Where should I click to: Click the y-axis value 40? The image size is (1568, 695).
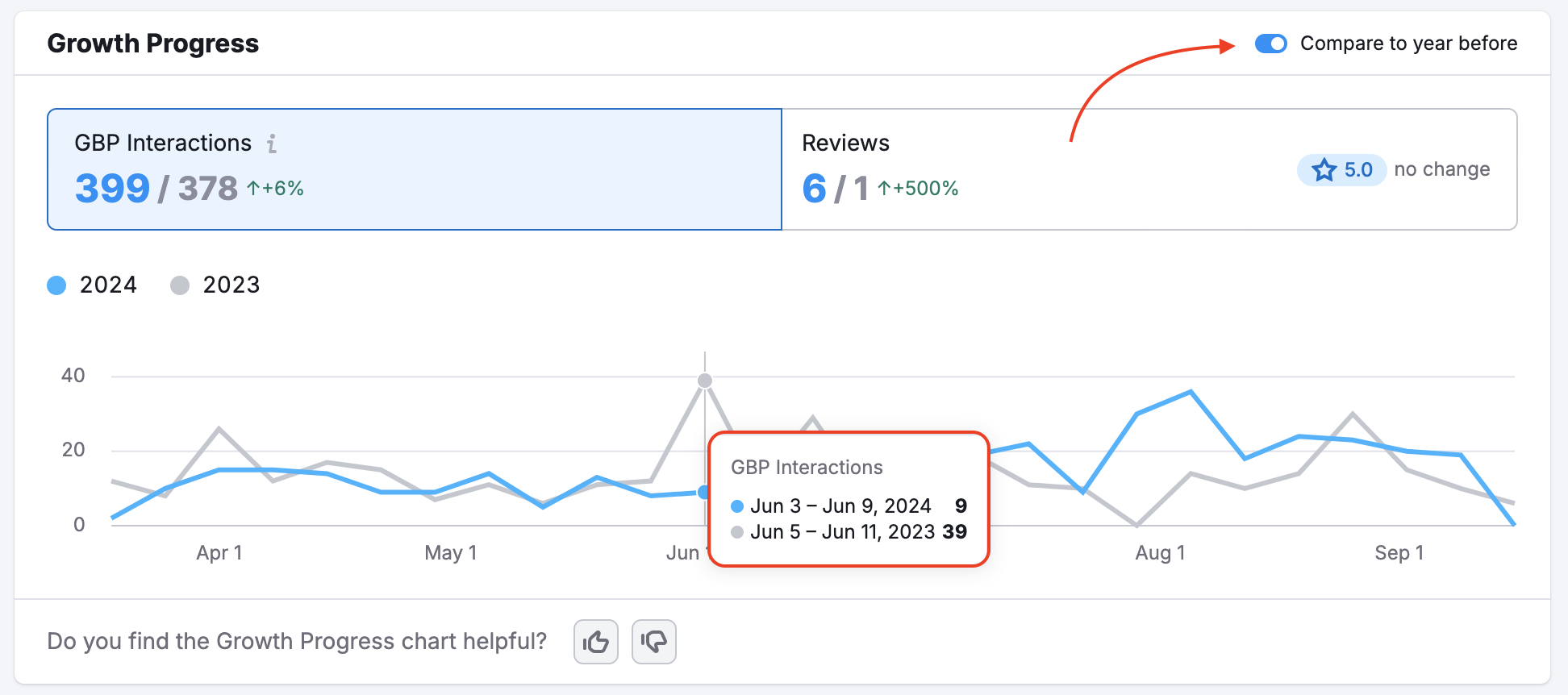(73, 376)
